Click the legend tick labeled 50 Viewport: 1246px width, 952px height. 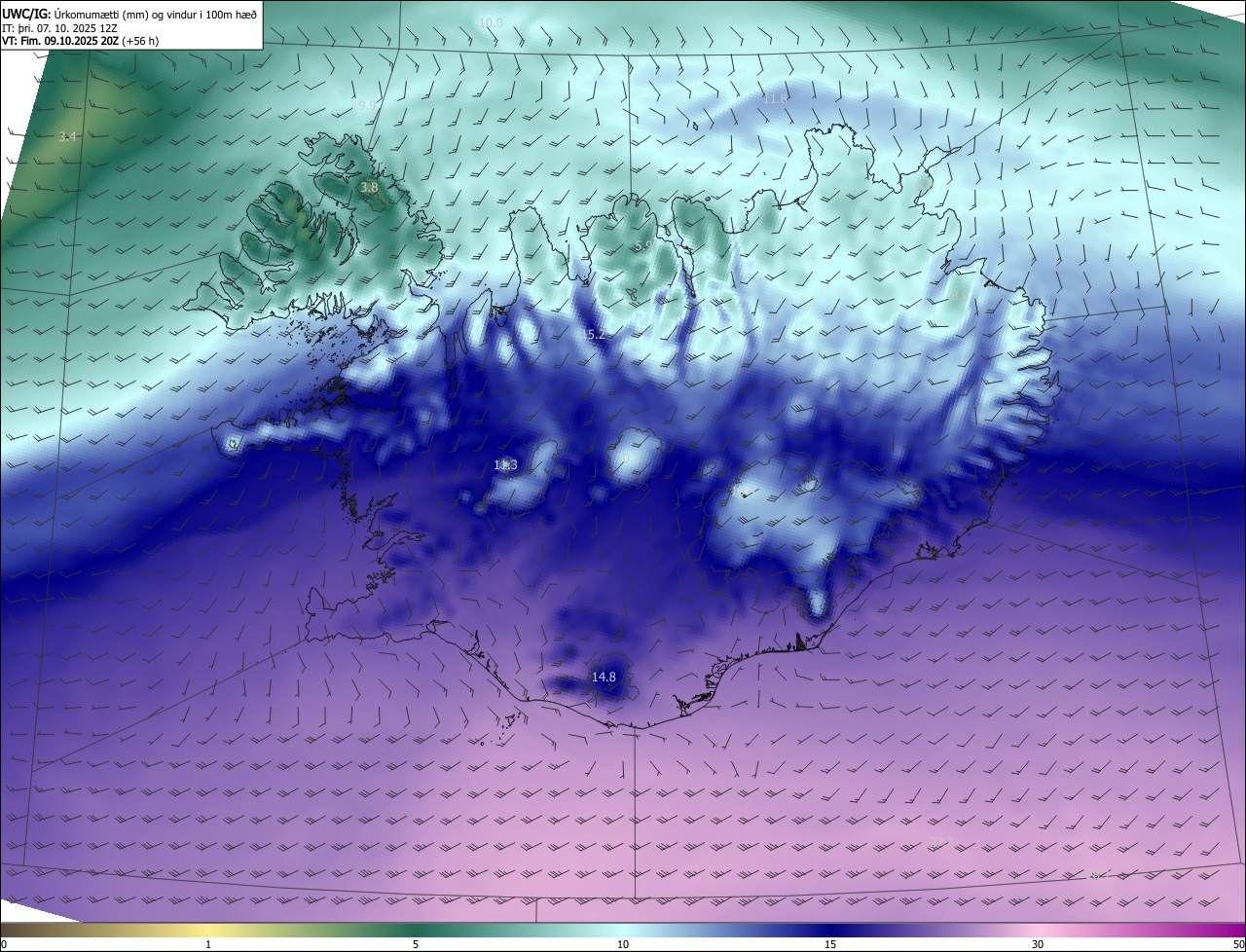tap(1237, 944)
